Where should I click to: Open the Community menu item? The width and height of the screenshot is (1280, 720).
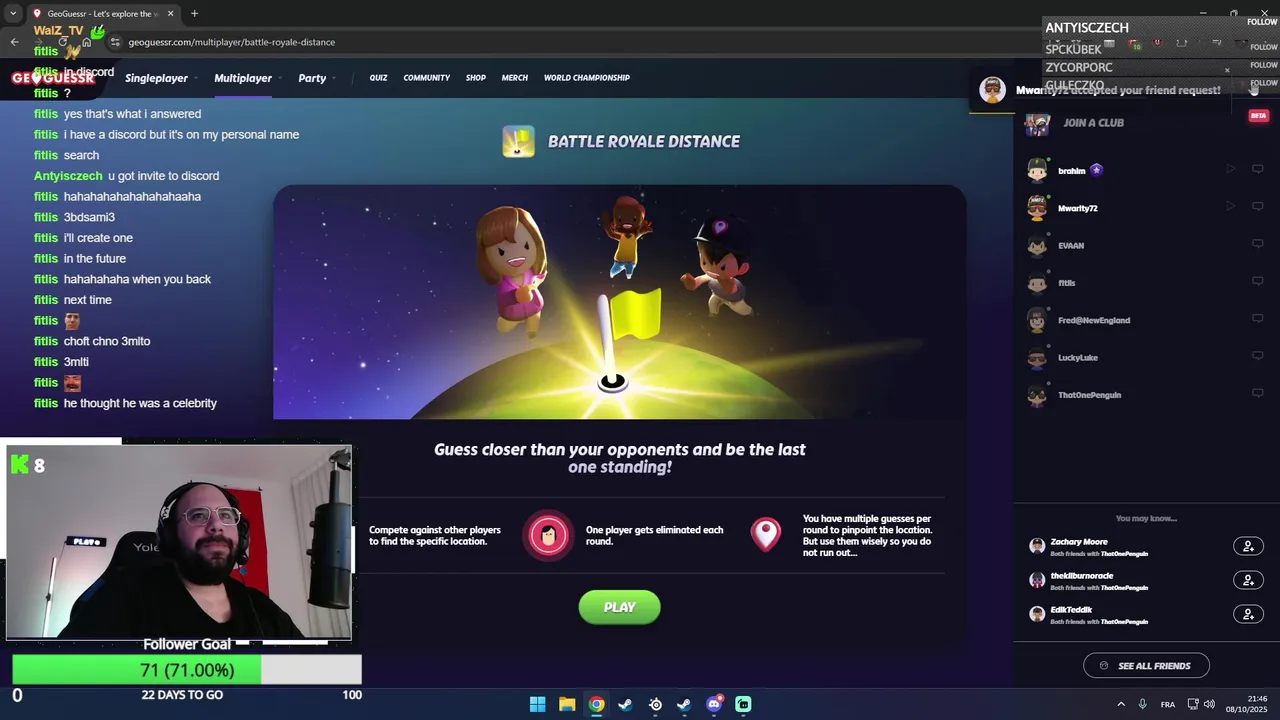(x=427, y=78)
